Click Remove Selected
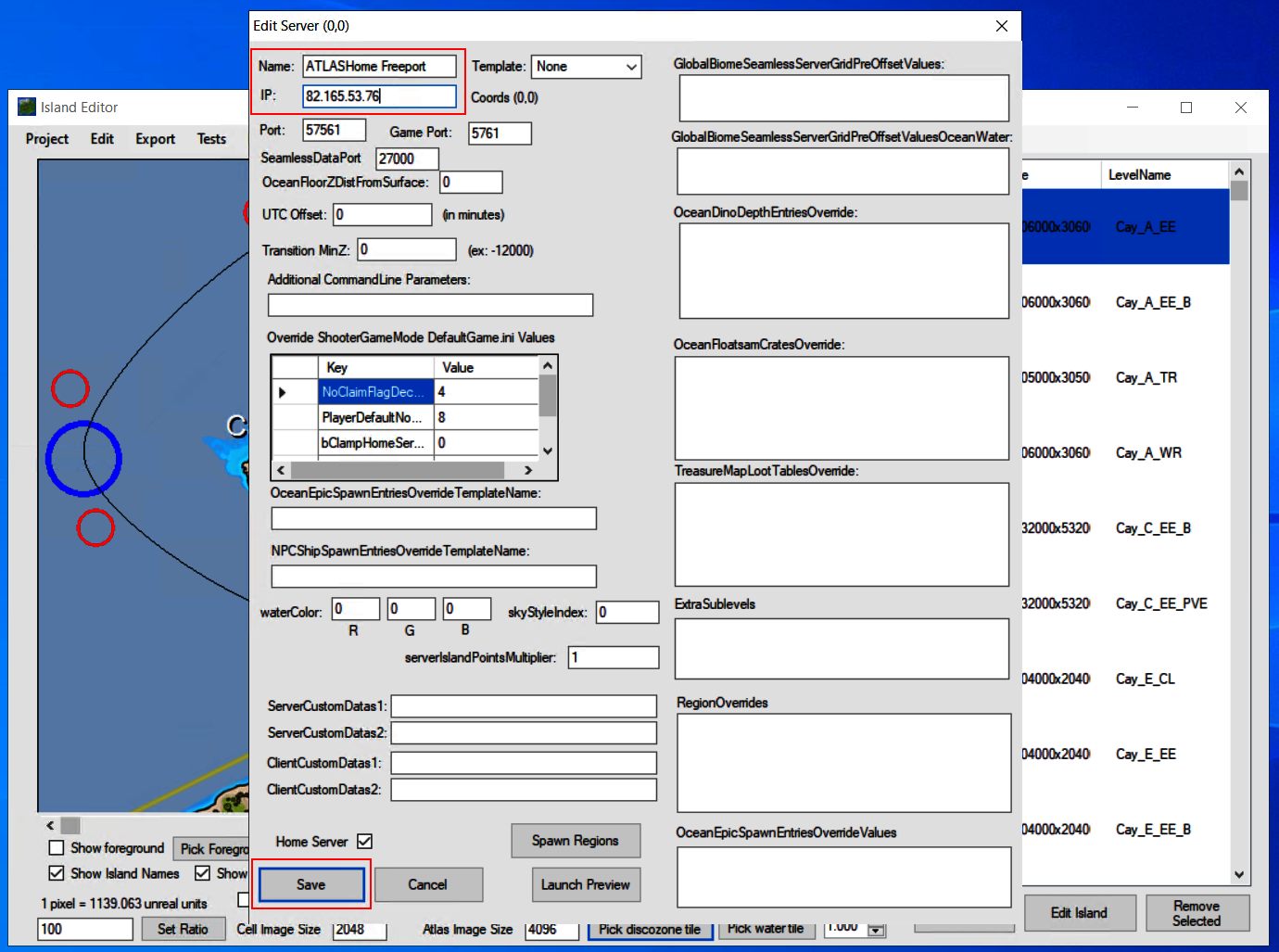Viewport: 1279px width, 952px height. pos(1197,912)
